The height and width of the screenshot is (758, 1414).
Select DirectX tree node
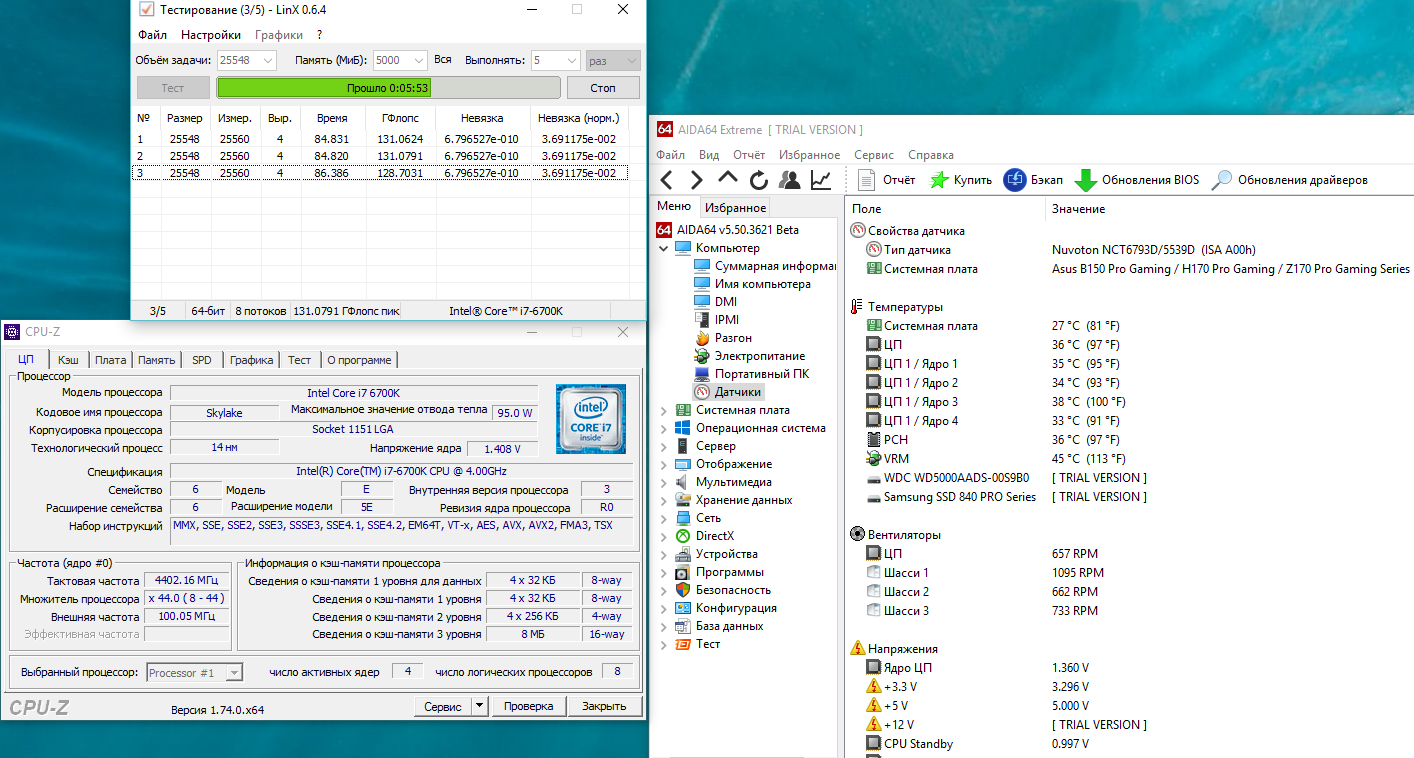705,536
